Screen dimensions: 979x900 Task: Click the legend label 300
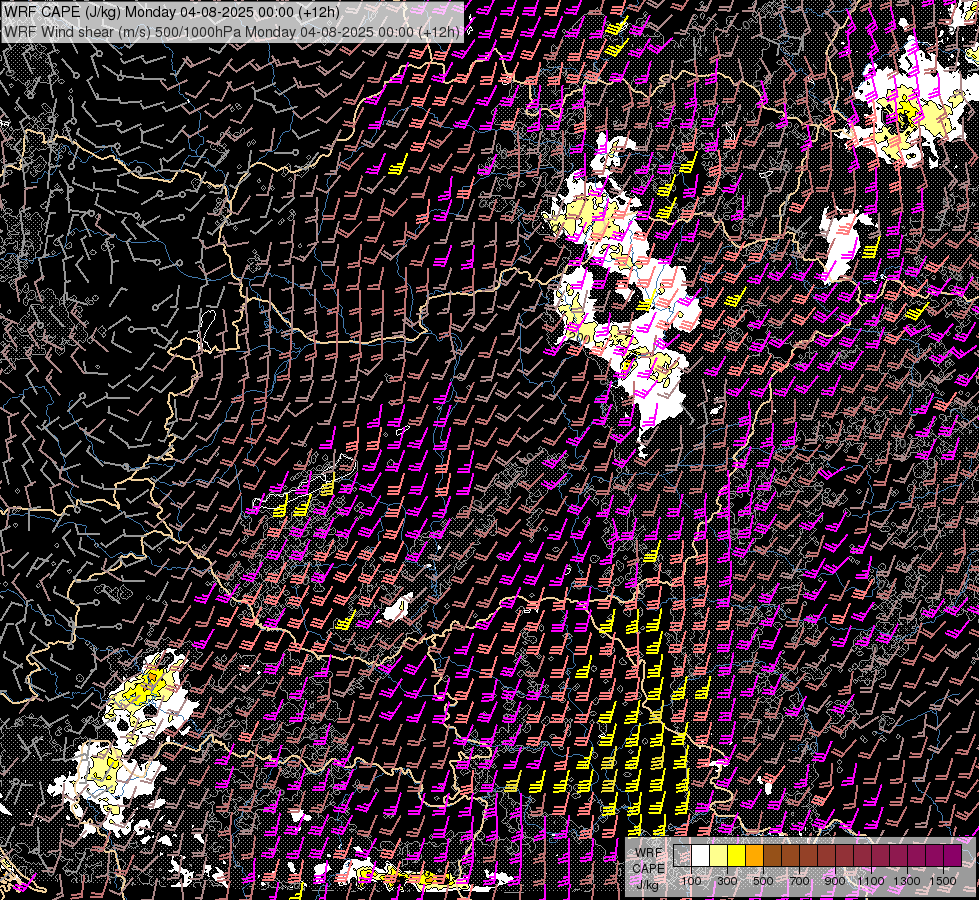click(x=727, y=881)
